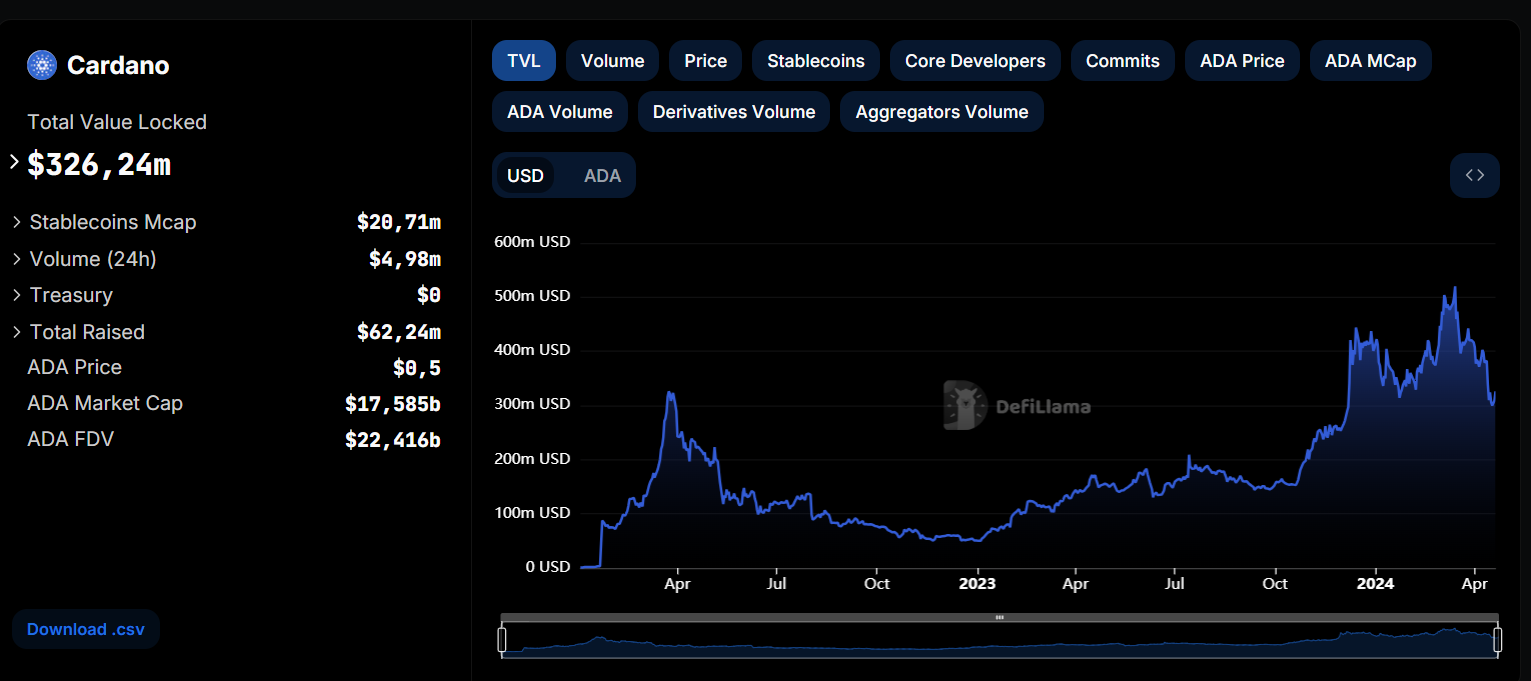Screen dimensions: 1531x681
Task: Toggle the Stablecoins chart series
Action: [816, 61]
